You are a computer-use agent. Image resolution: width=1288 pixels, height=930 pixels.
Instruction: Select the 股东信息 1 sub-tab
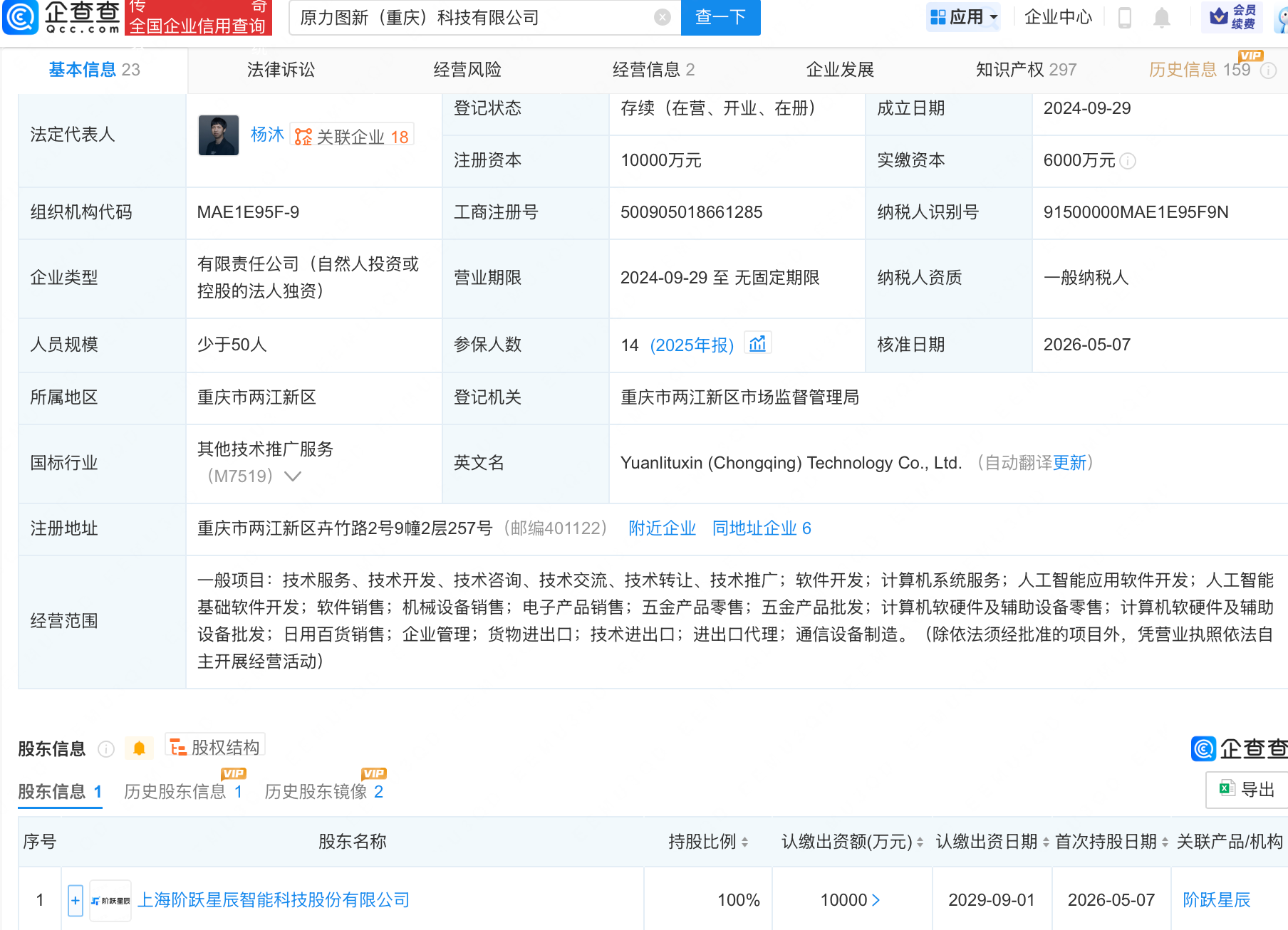coord(60,792)
